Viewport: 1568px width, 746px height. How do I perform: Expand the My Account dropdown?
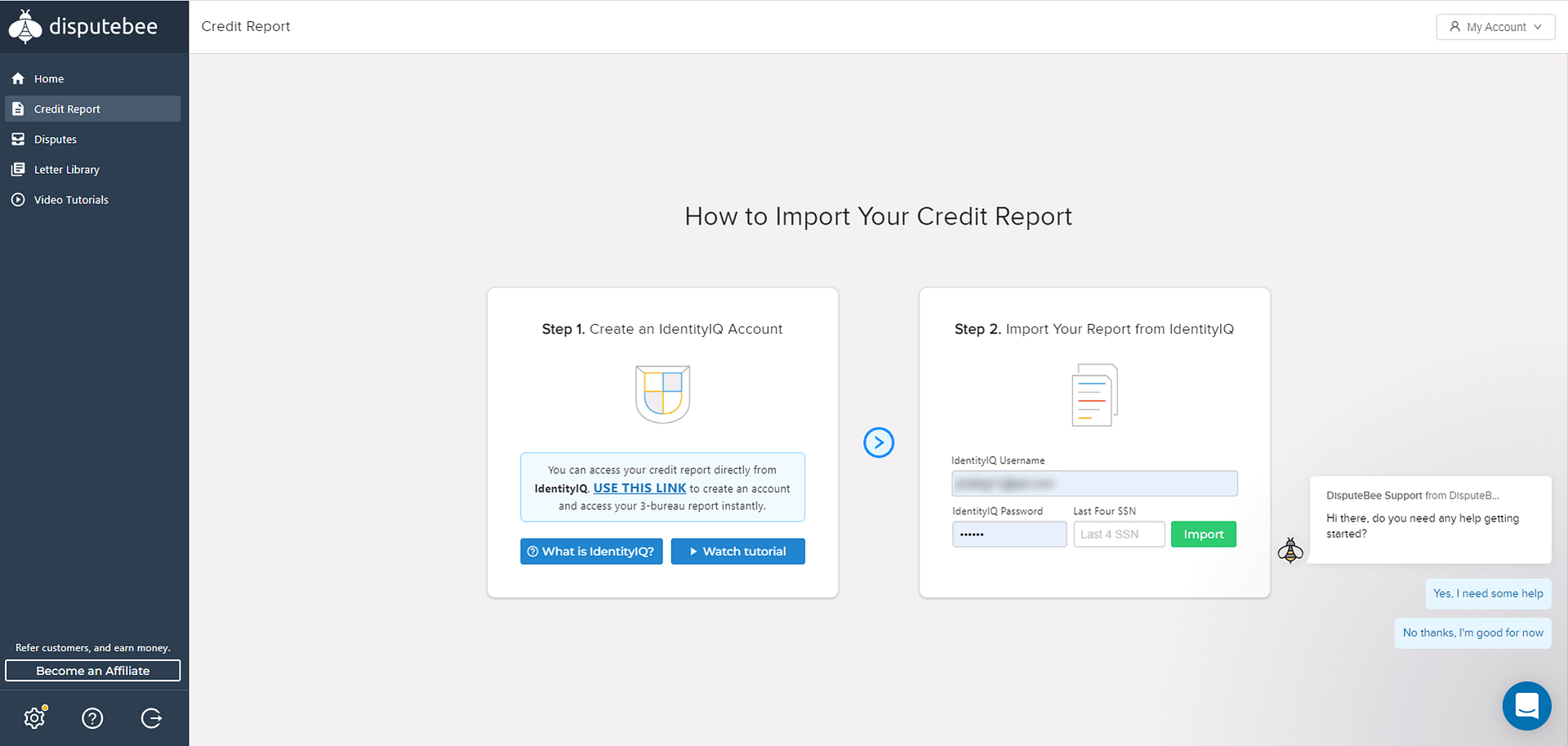[x=1495, y=27]
